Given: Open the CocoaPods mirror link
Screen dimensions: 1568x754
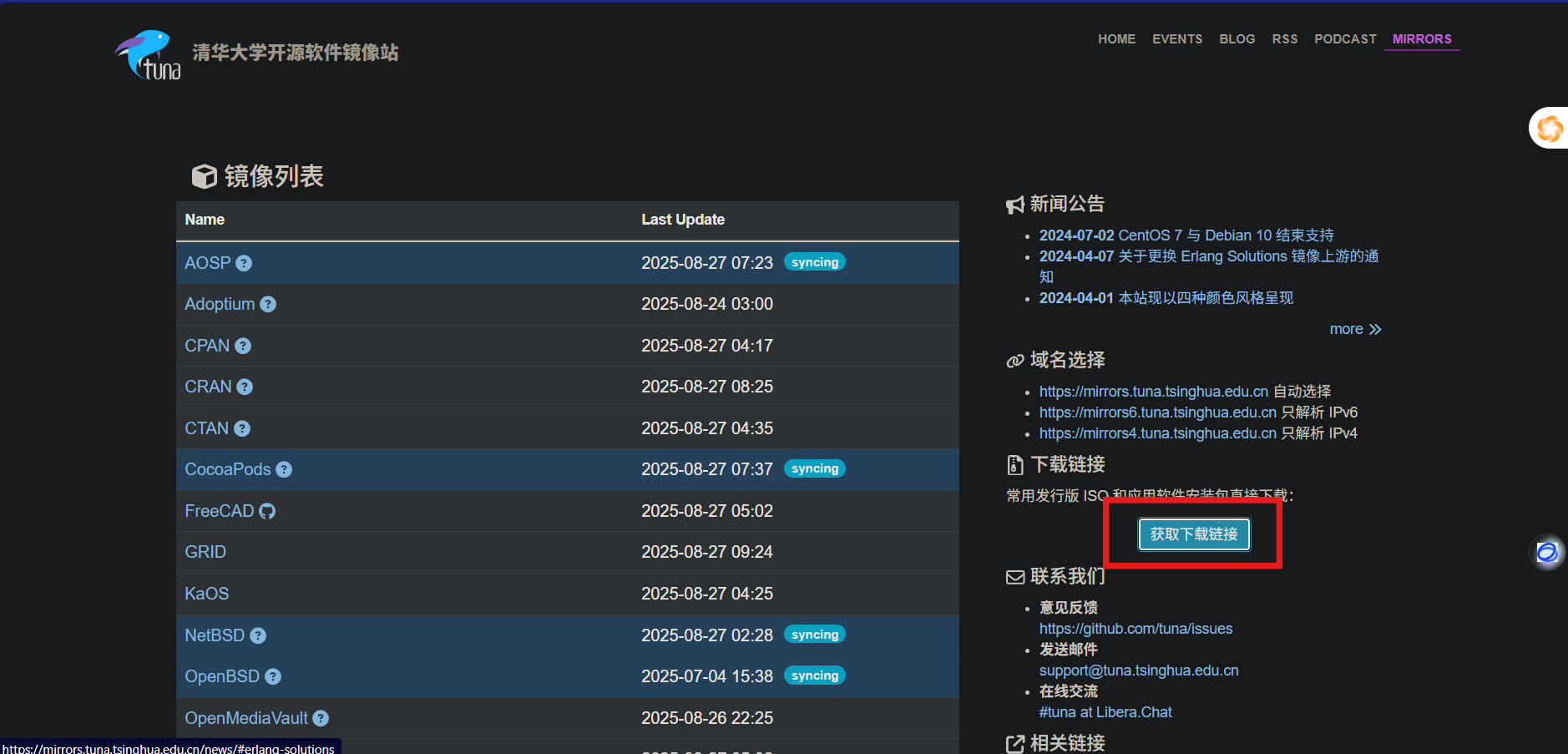Looking at the screenshot, I should [228, 469].
